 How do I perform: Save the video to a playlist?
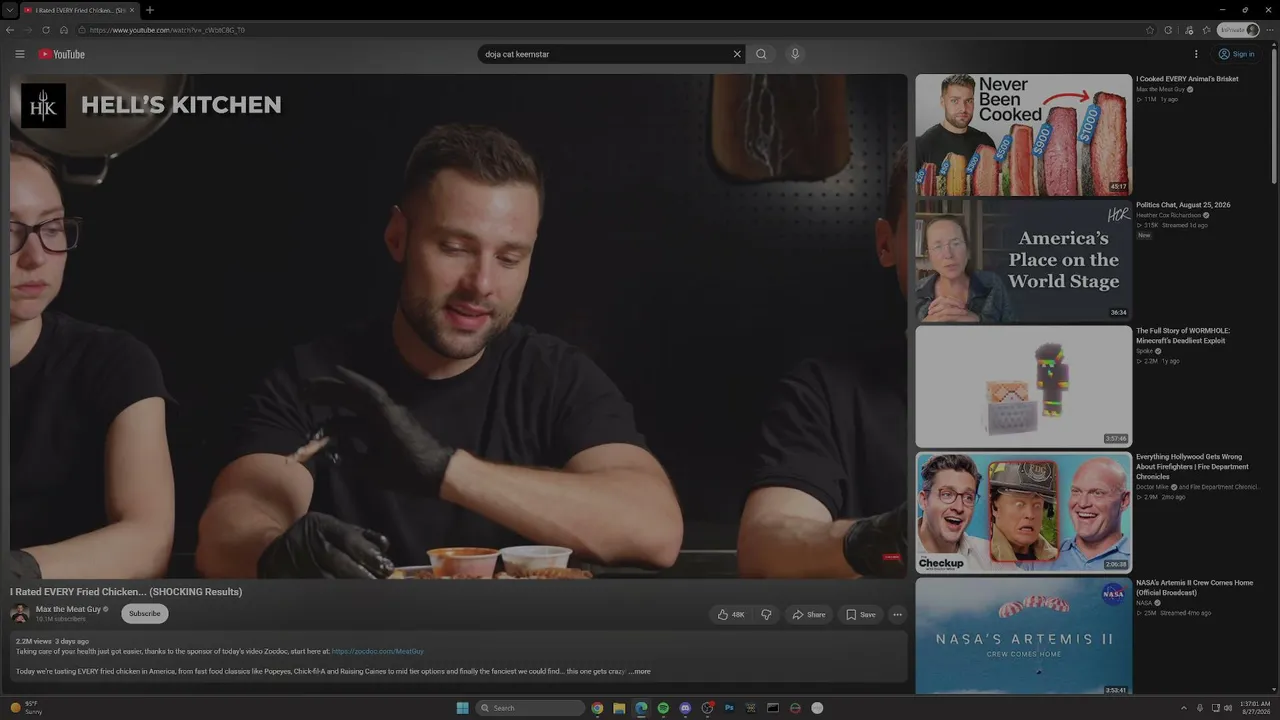click(860, 614)
